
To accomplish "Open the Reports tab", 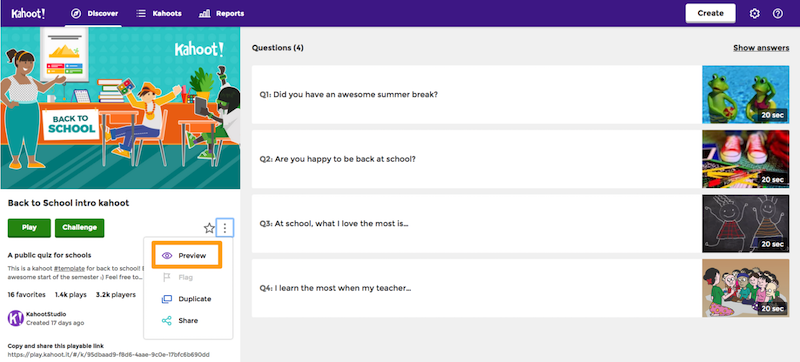I will click(221, 14).
